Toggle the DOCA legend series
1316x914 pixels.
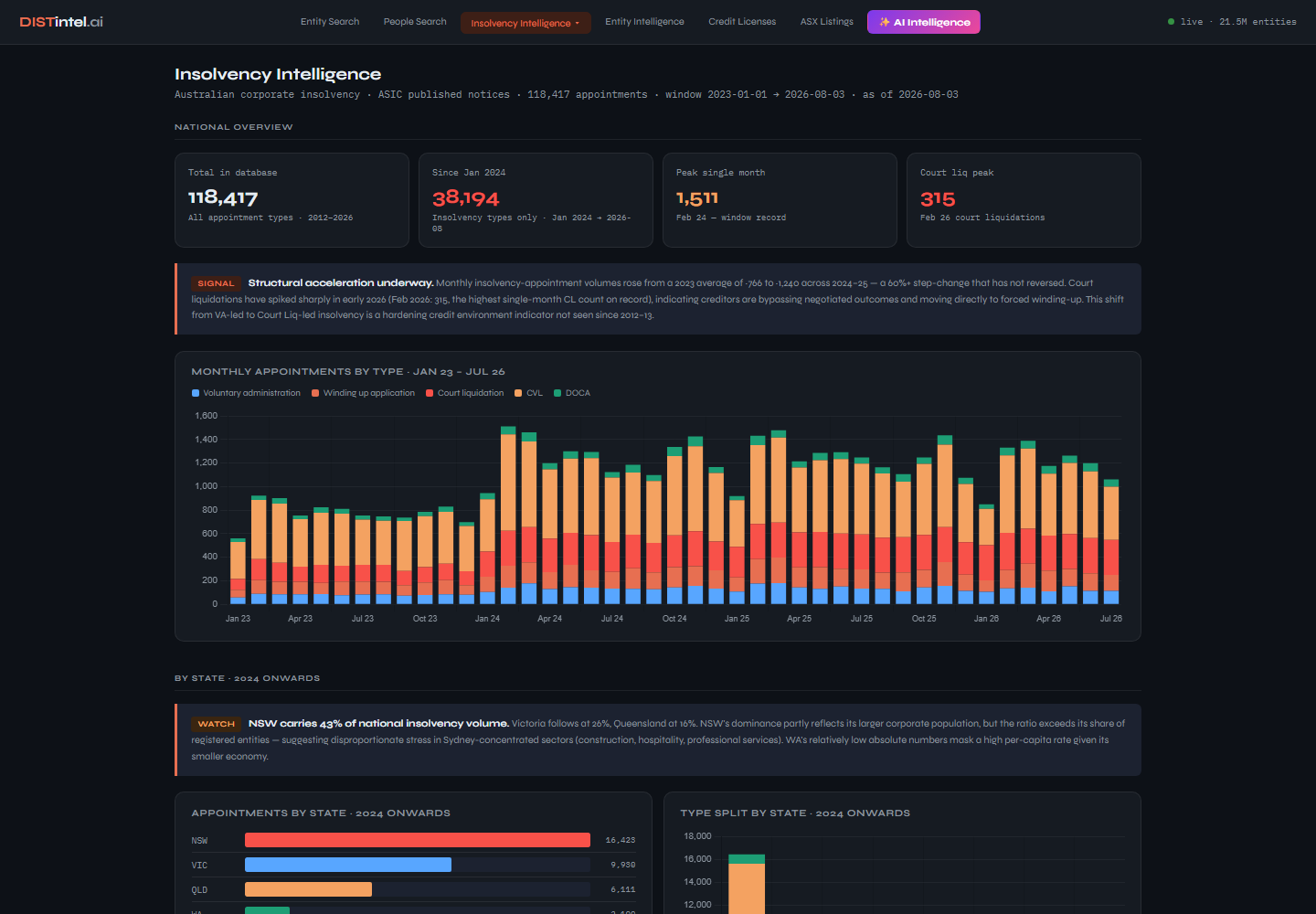[572, 393]
